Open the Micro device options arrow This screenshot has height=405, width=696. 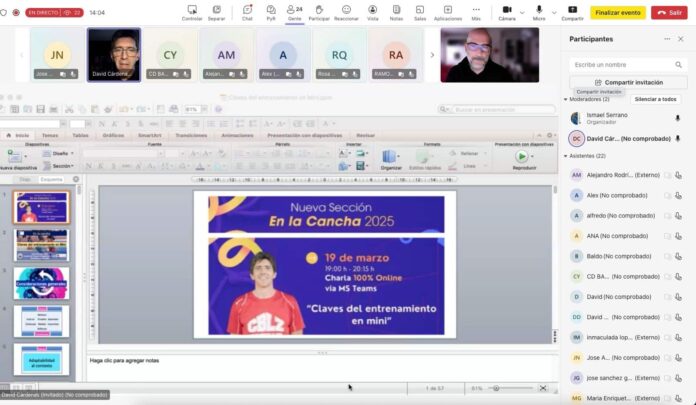pyautogui.click(x=552, y=10)
